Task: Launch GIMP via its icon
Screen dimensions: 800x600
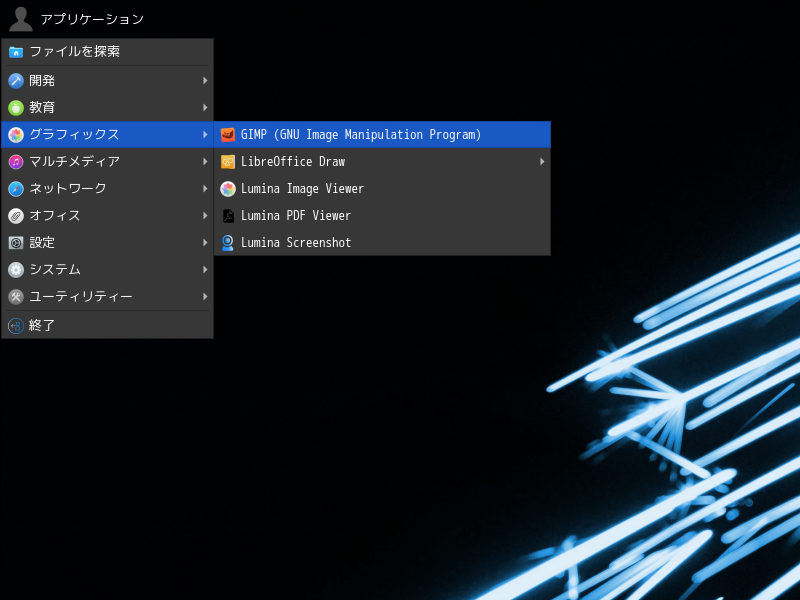Action: pos(228,134)
